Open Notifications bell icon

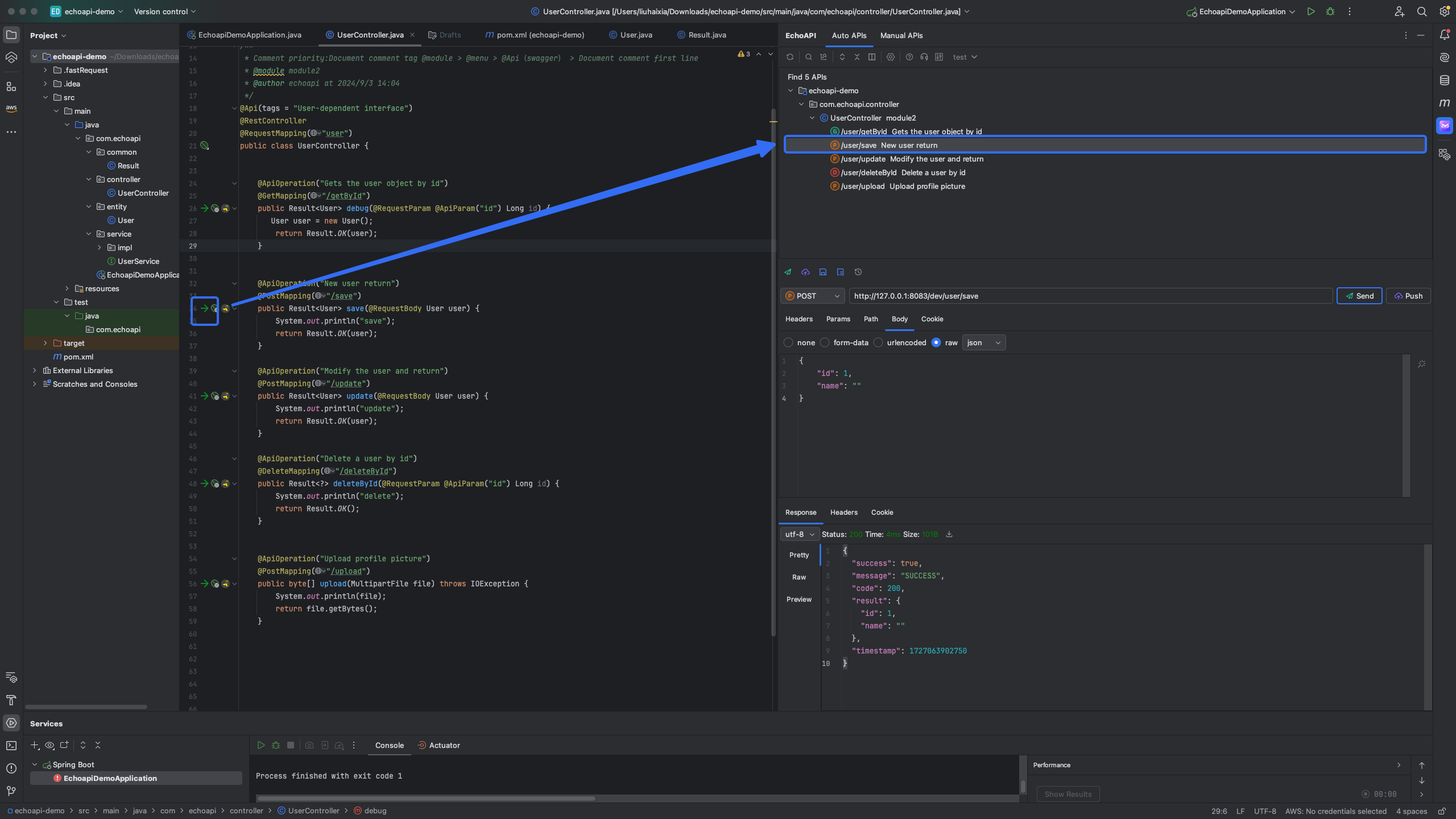pos(1444,35)
